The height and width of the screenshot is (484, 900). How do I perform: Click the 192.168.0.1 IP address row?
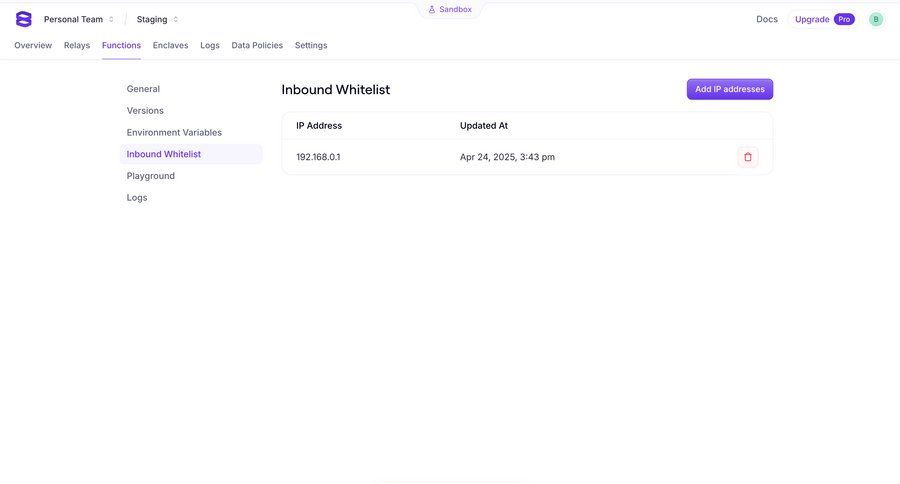pos(318,157)
